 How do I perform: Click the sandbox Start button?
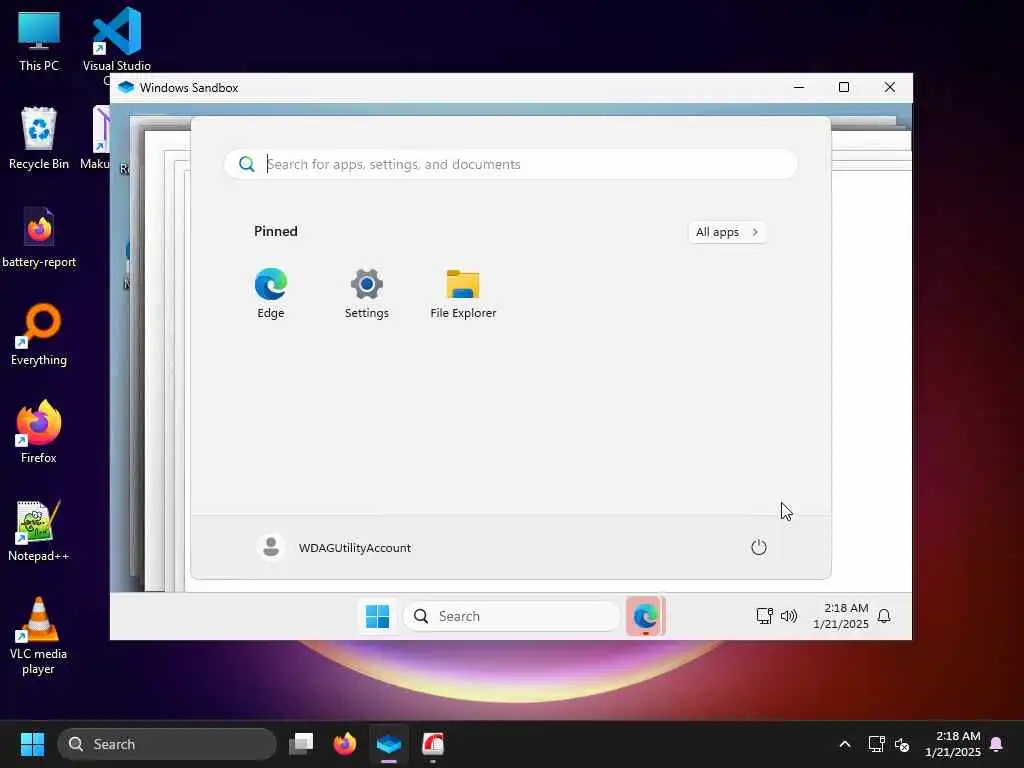click(377, 616)
